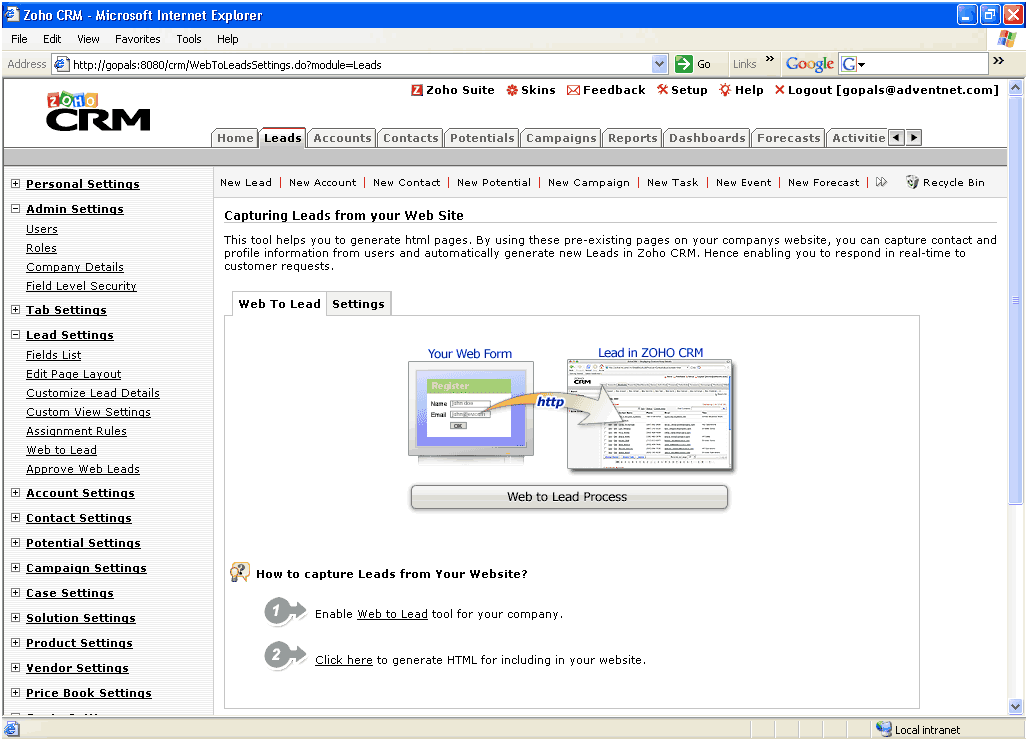
Task: Click 'Click here' to generate HTML
Action: tap(344, 660)
